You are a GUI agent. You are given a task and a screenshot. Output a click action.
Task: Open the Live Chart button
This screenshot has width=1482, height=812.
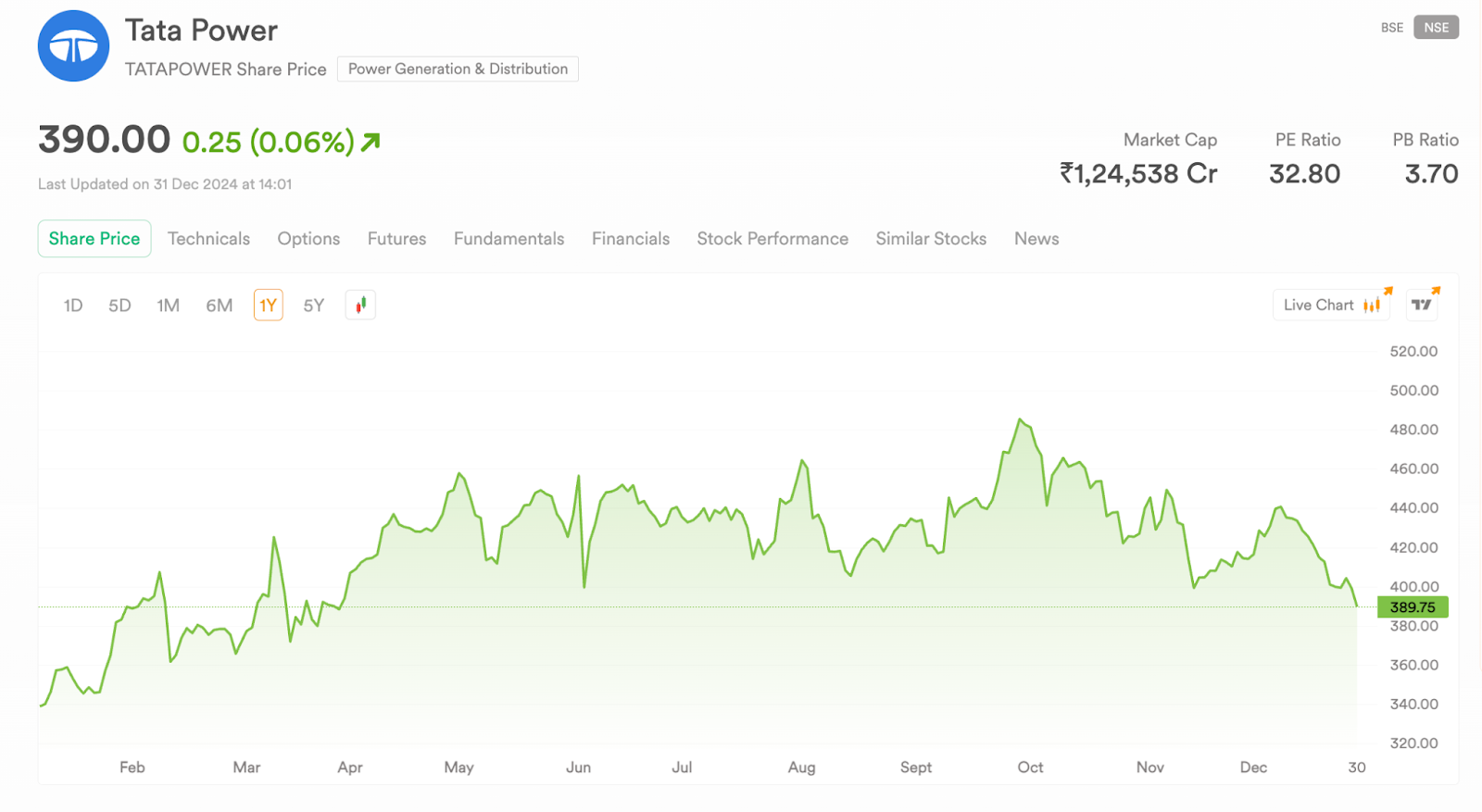1332,305
